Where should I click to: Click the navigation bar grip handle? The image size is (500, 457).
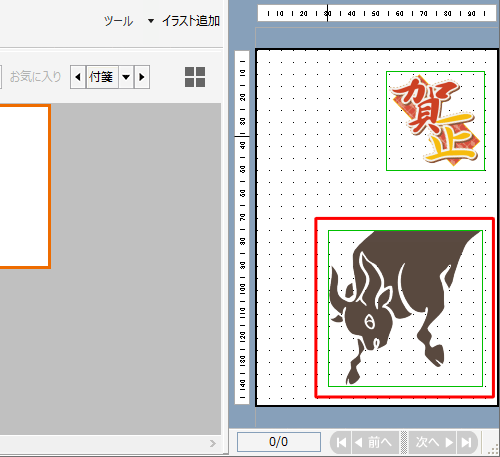404,443
